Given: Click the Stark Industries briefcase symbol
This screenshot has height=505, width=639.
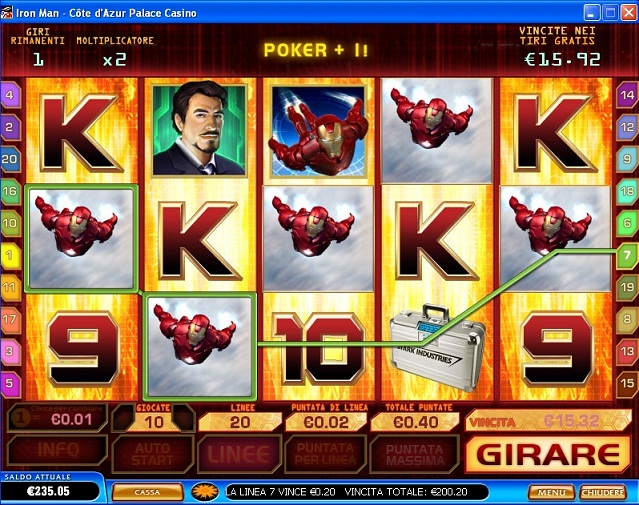Looking at the screenshot, I should 438,346.
